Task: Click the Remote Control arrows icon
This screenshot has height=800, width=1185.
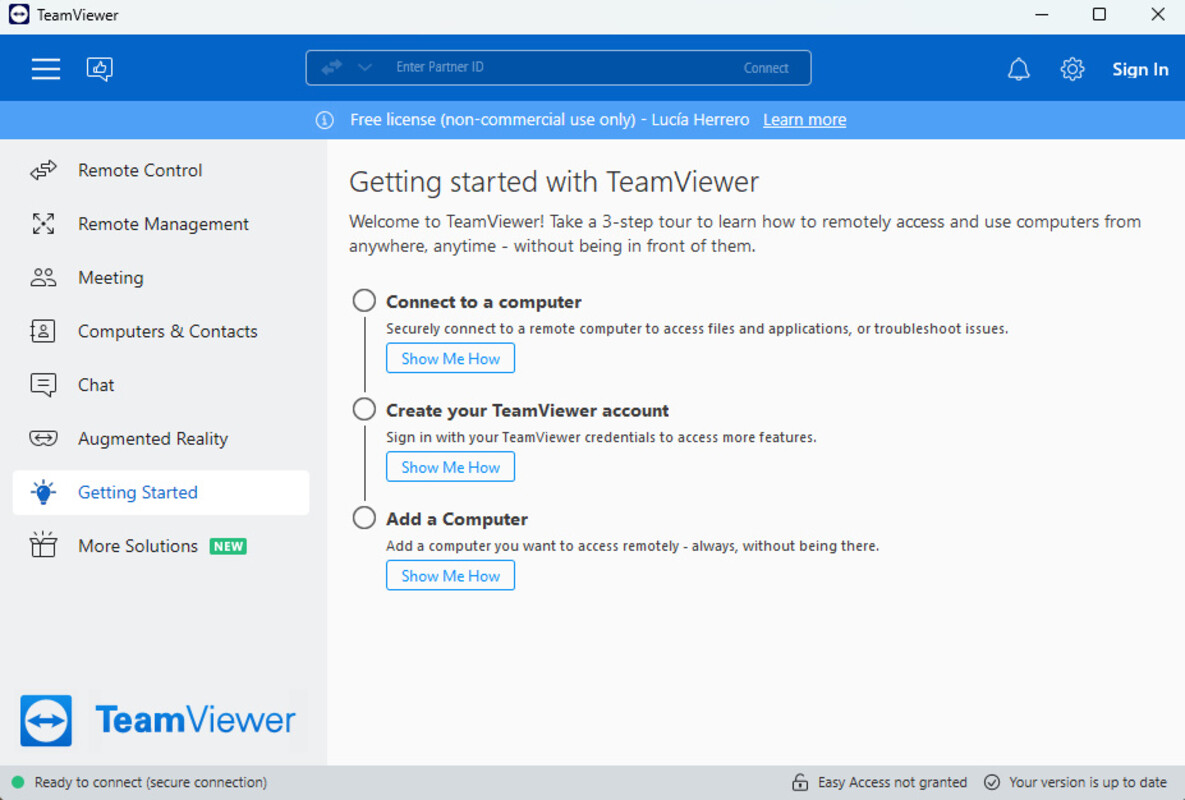Action: tap(43, 171)
